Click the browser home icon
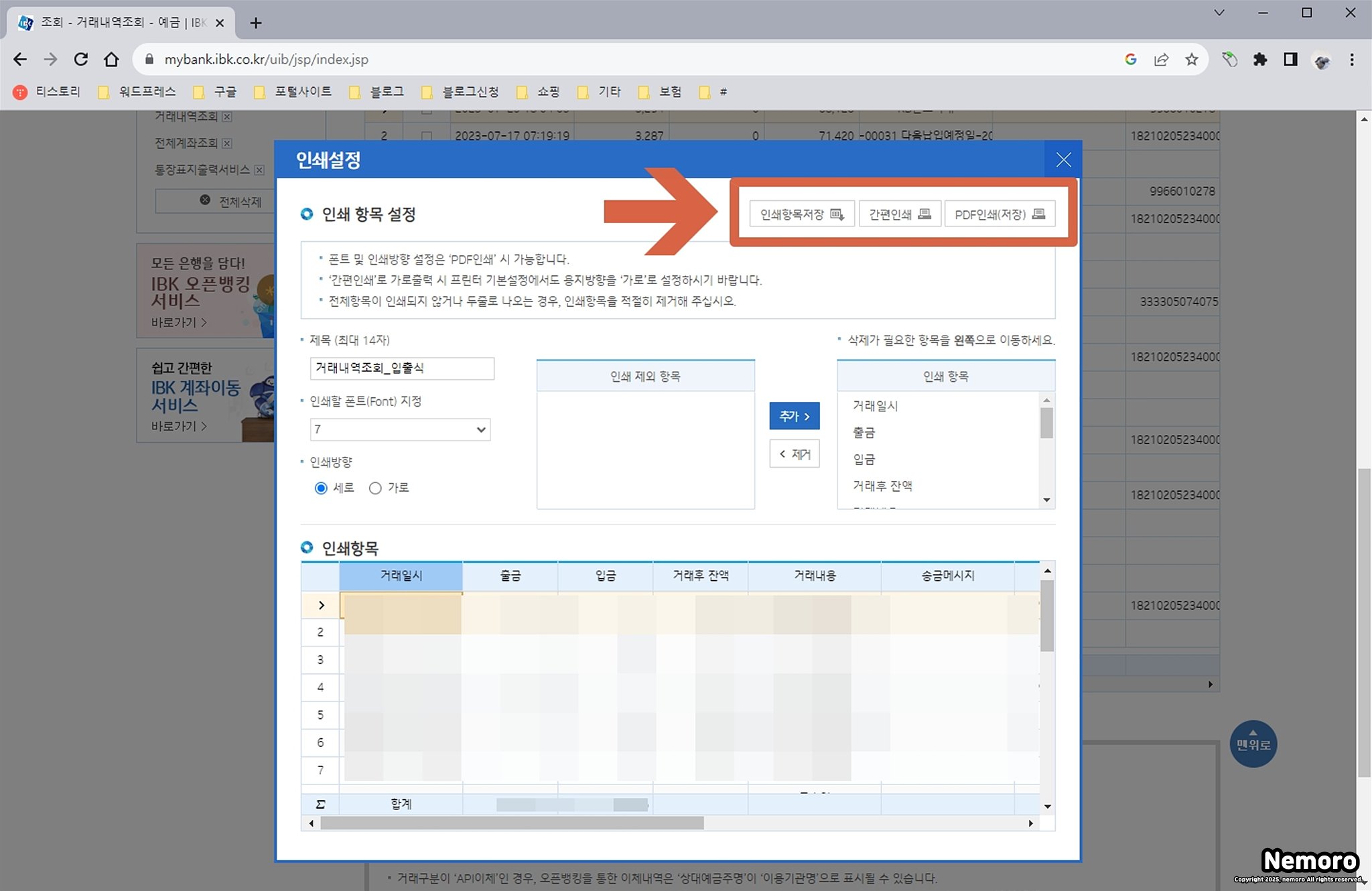 [x=111, y=60]
